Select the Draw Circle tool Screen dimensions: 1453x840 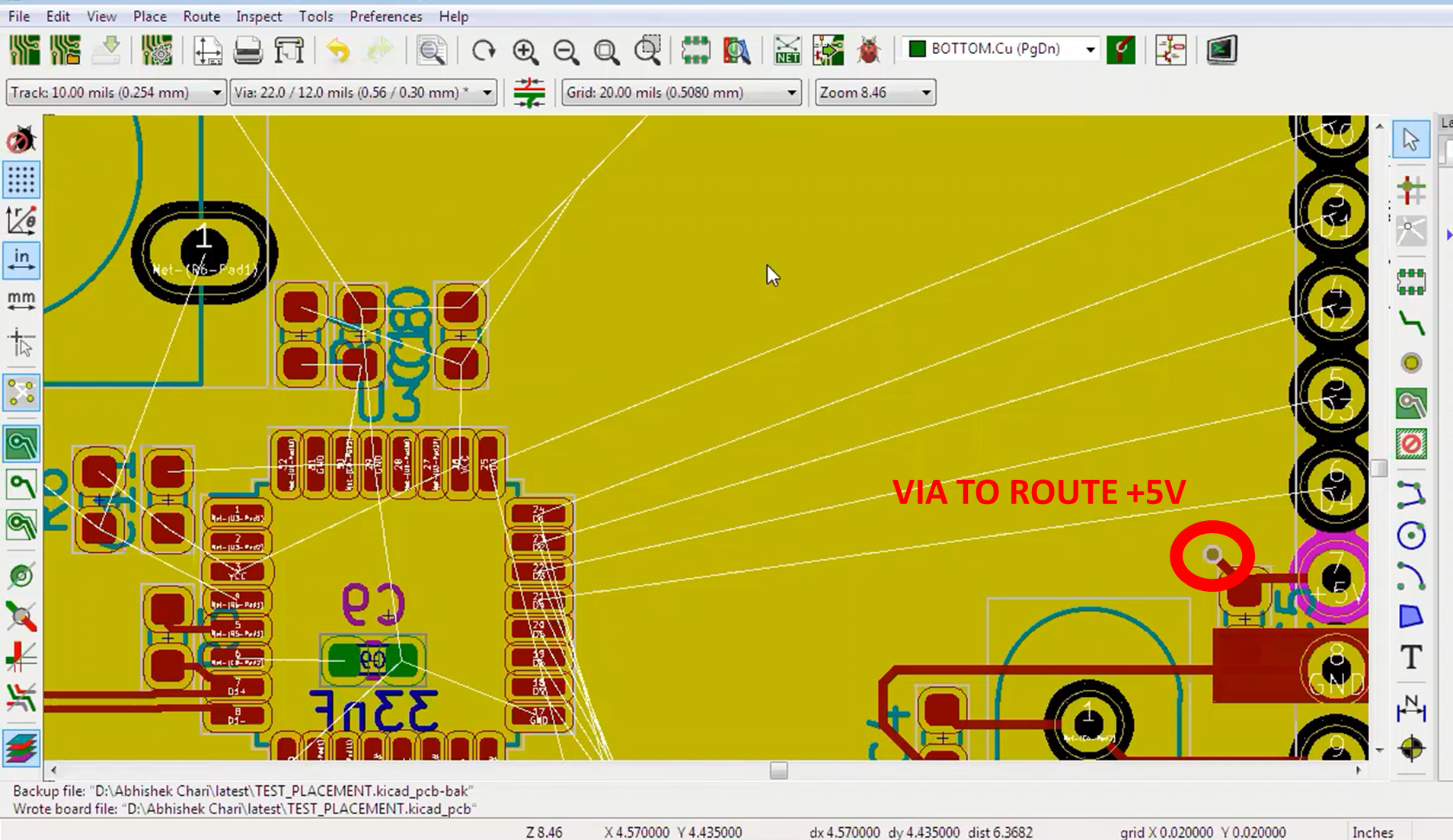pyautogui.click(x=1411, y=535)
